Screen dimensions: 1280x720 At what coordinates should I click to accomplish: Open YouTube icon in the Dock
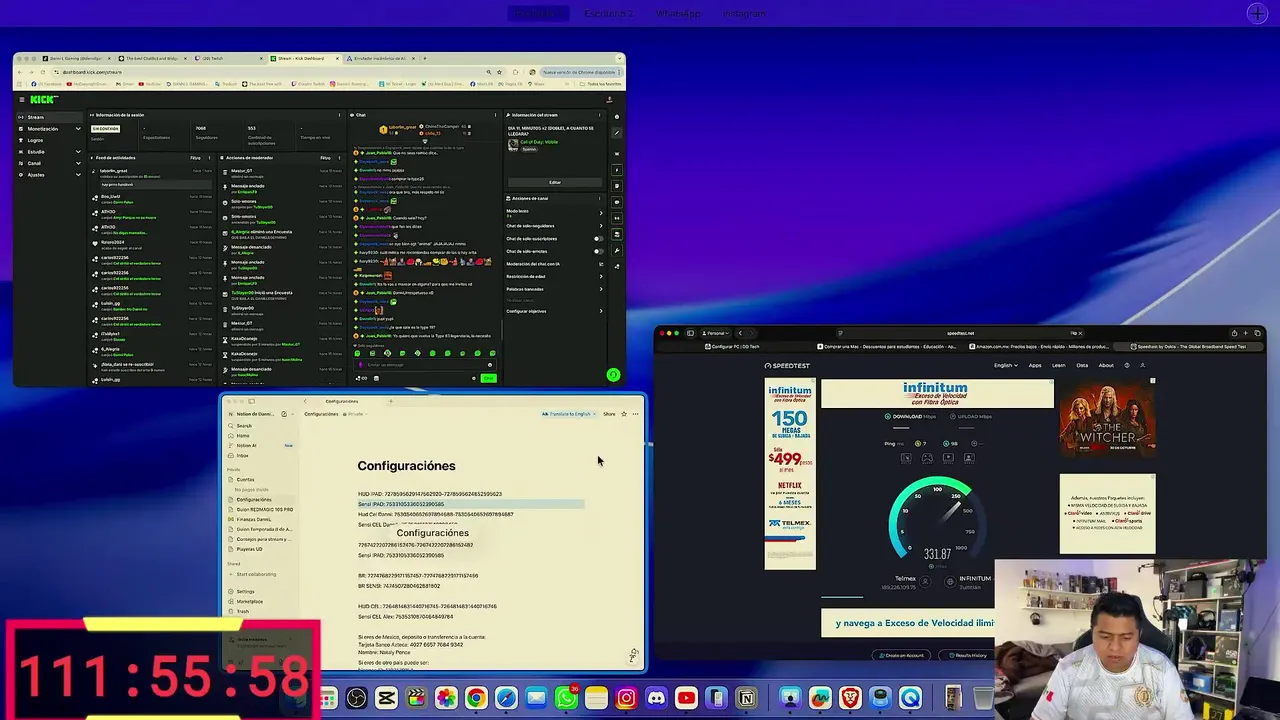686,697
